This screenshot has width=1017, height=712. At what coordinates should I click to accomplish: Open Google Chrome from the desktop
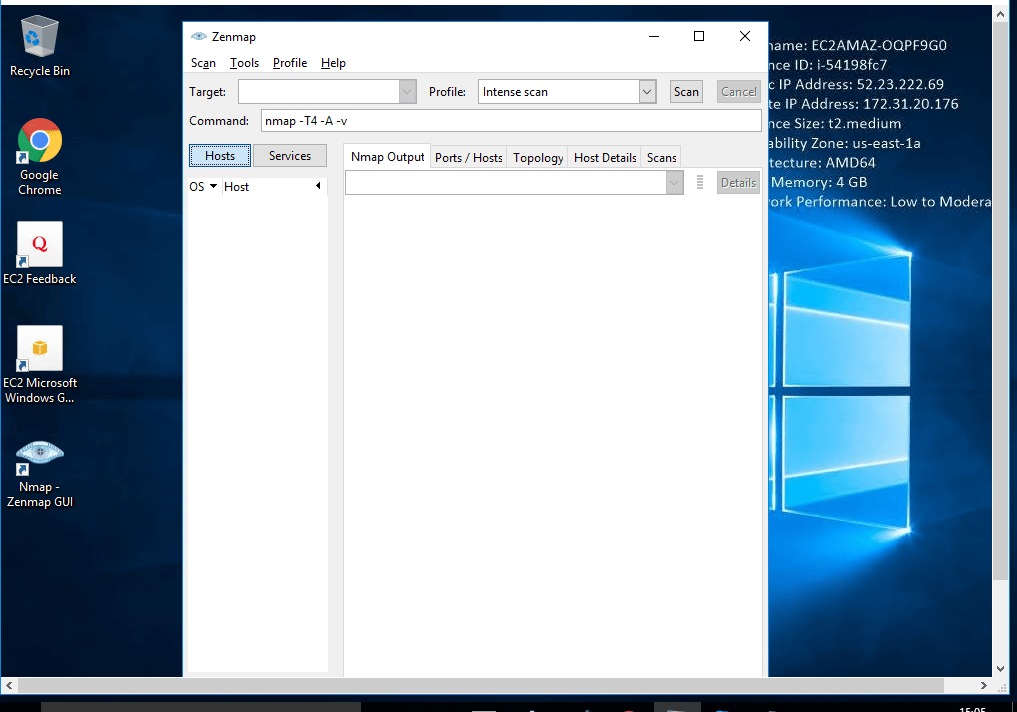point(39,140)
